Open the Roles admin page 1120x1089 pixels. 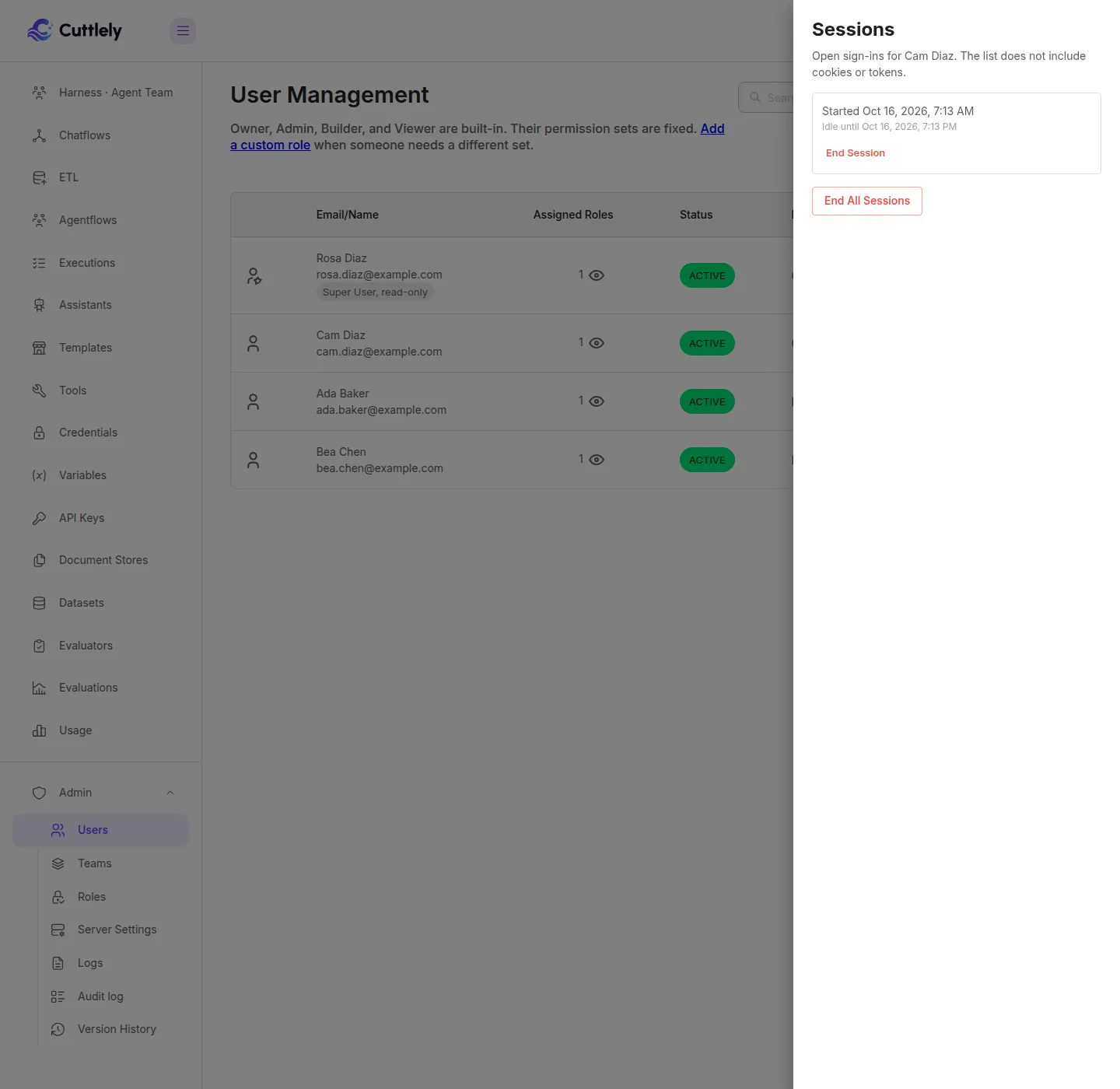pyautogui.click(x=101, y=897)
